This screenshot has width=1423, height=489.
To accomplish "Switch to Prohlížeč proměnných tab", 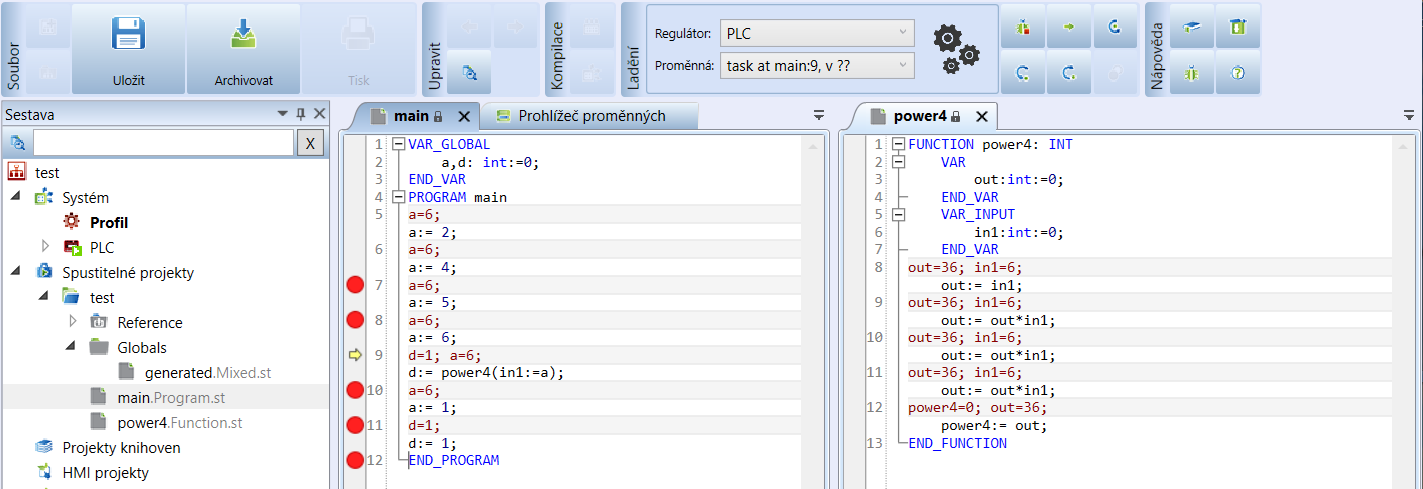I will point(591,116).
